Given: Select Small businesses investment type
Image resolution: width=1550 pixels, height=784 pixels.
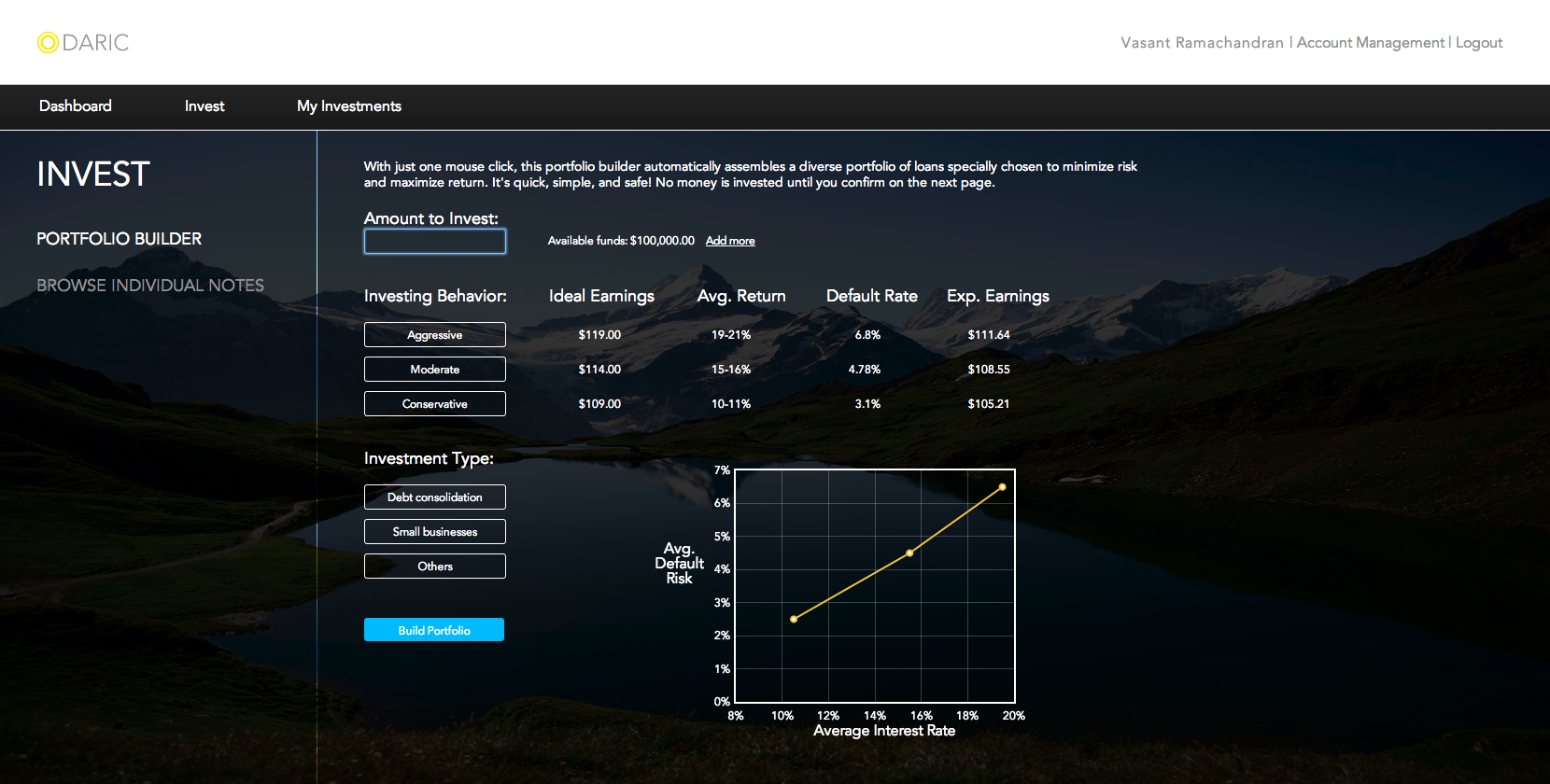Looking at the screenshot, I should click(x=435, y=532).
